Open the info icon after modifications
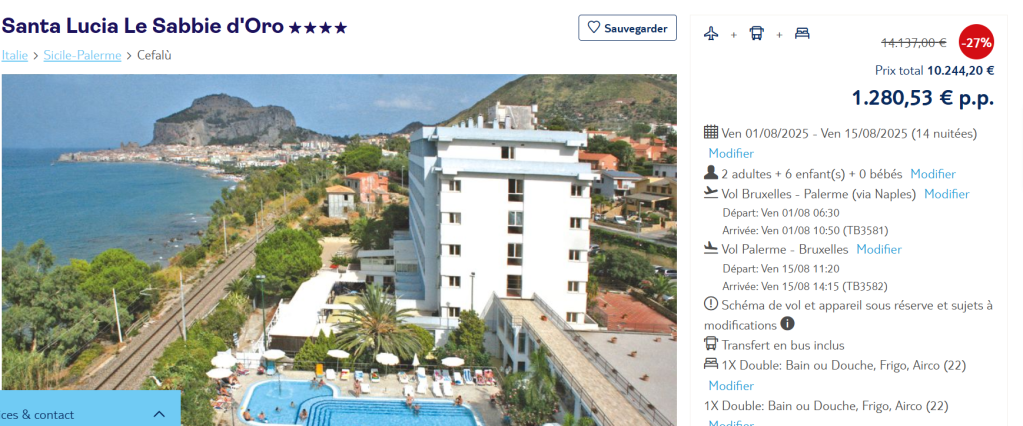Image resolution: width=1023 pixels, height=426 pixels. tap(787, 324)
